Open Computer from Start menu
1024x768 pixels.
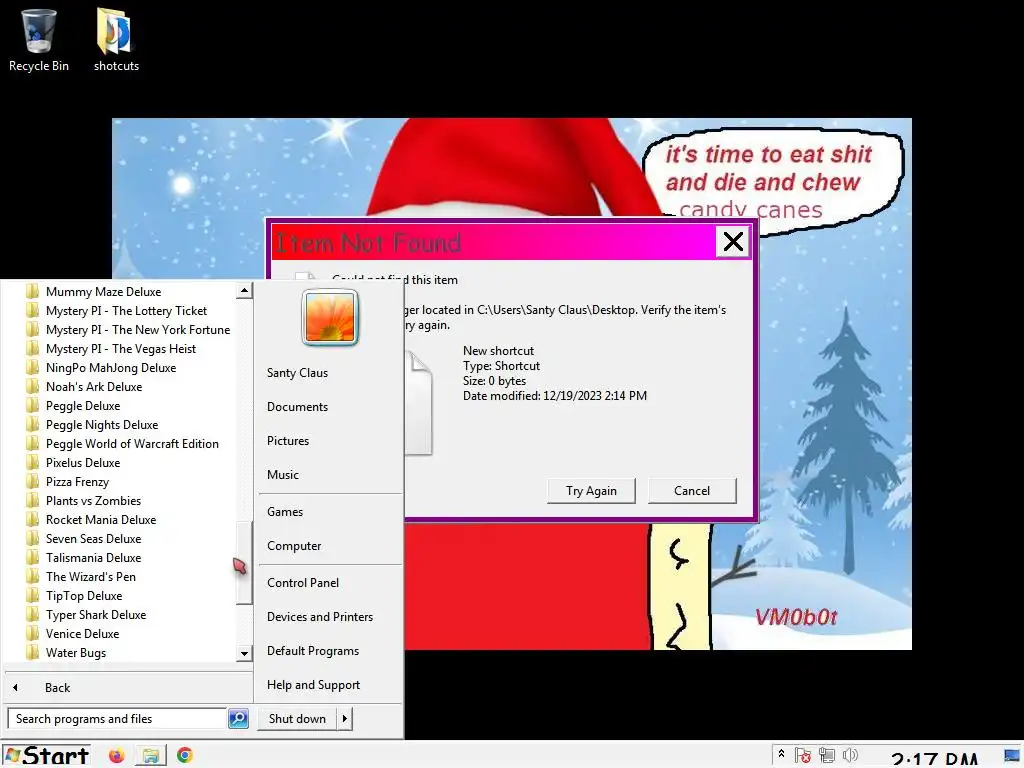(294, 545)
